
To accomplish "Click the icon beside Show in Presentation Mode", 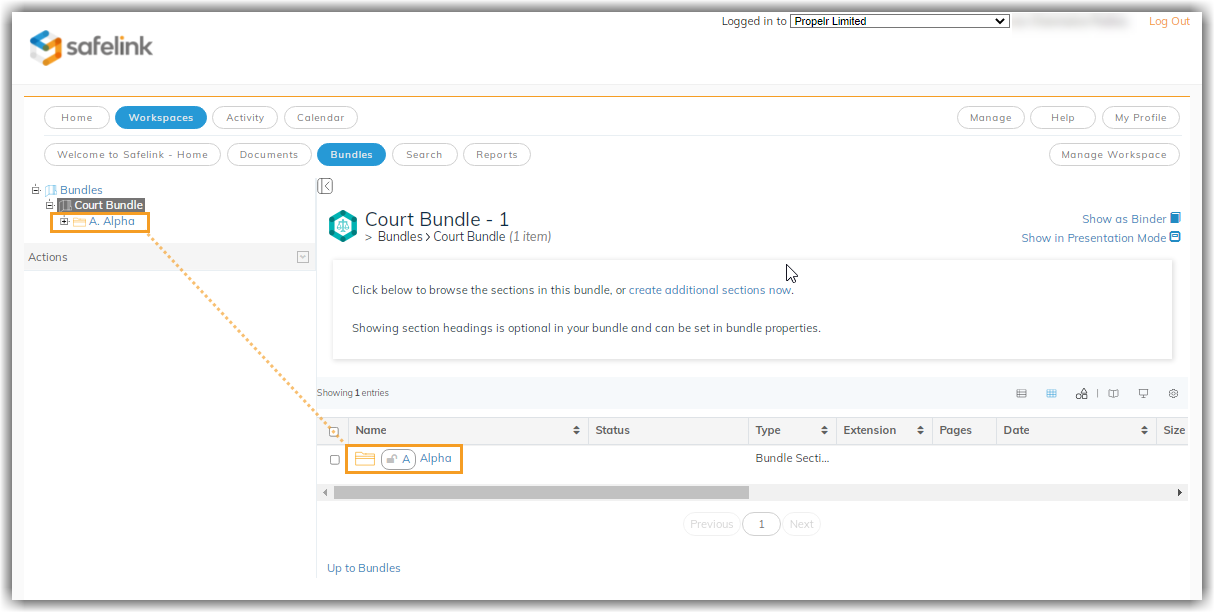I will pos(1175,237).
